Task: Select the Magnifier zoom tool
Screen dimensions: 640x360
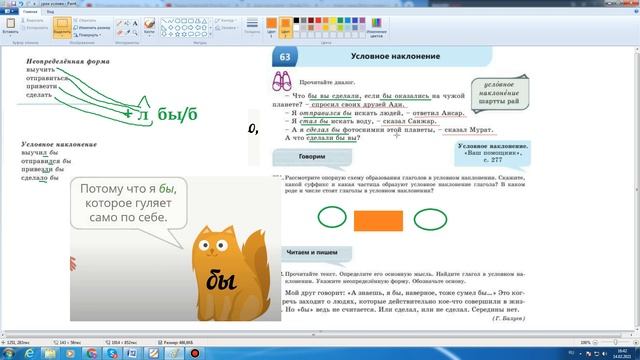Action: [x=135, y=32]
